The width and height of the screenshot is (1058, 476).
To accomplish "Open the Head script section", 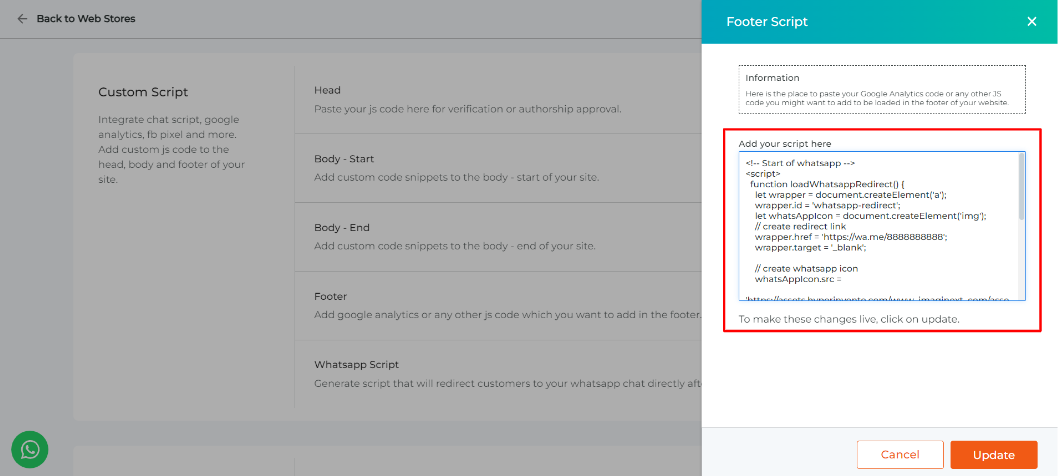I will [498, 99].
